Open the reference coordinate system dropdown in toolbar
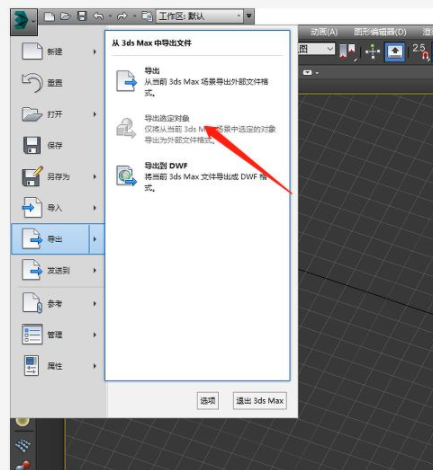 click(316, 49)
